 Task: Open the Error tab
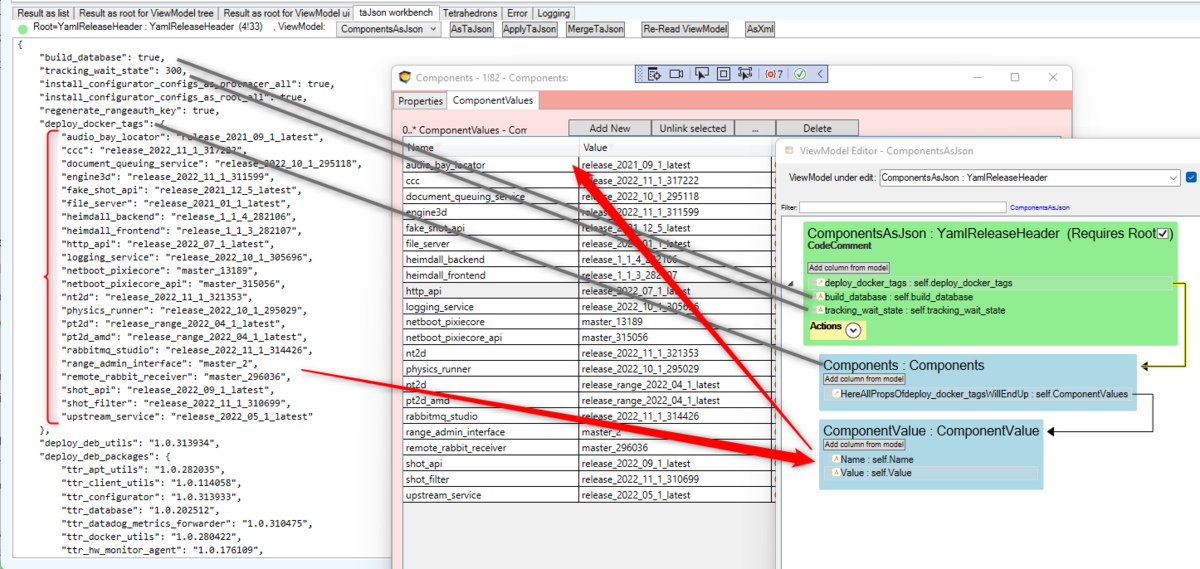click(517, 13)
